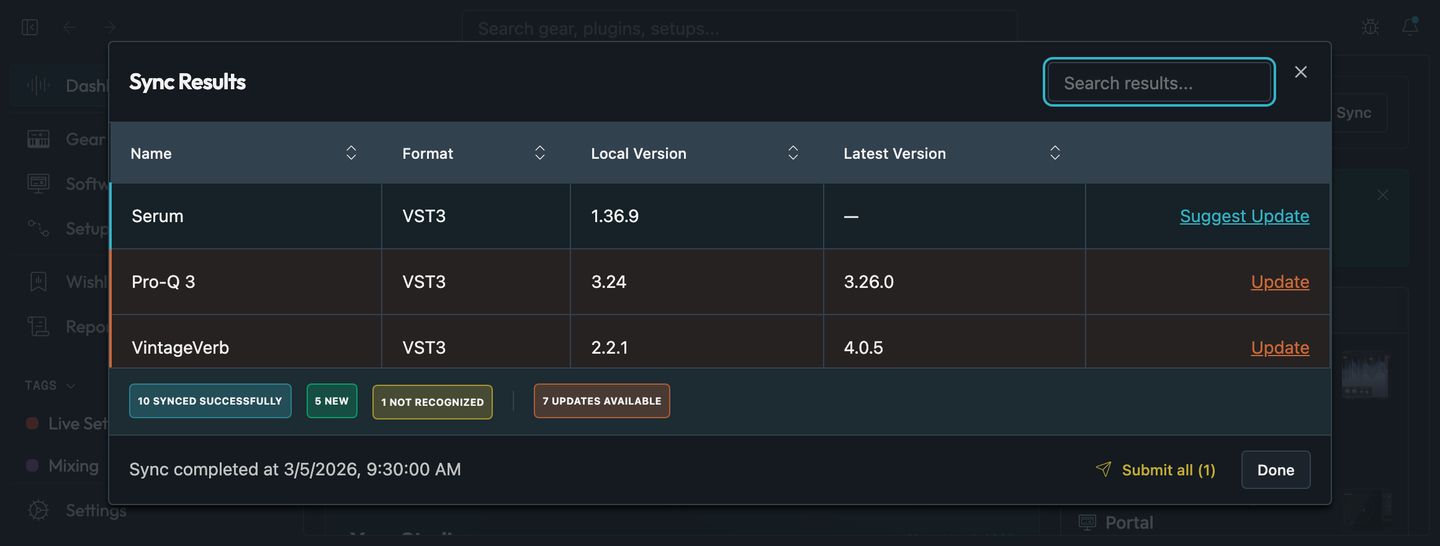Click local version 1.36.9
Viewport: 1440px width, 546px height.
click(615, 216)
